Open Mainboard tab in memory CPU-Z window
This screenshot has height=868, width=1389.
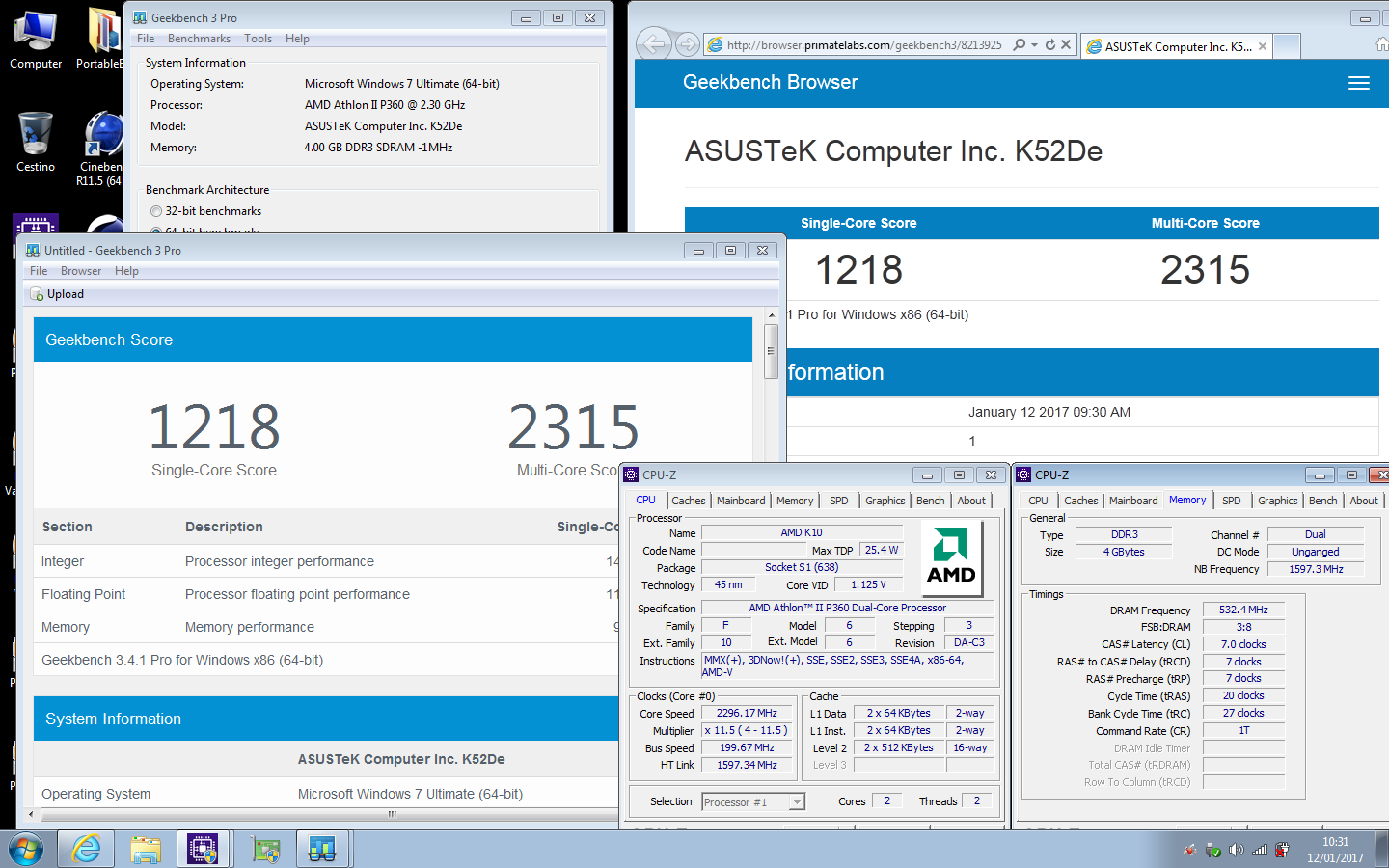pos(1133,501)
